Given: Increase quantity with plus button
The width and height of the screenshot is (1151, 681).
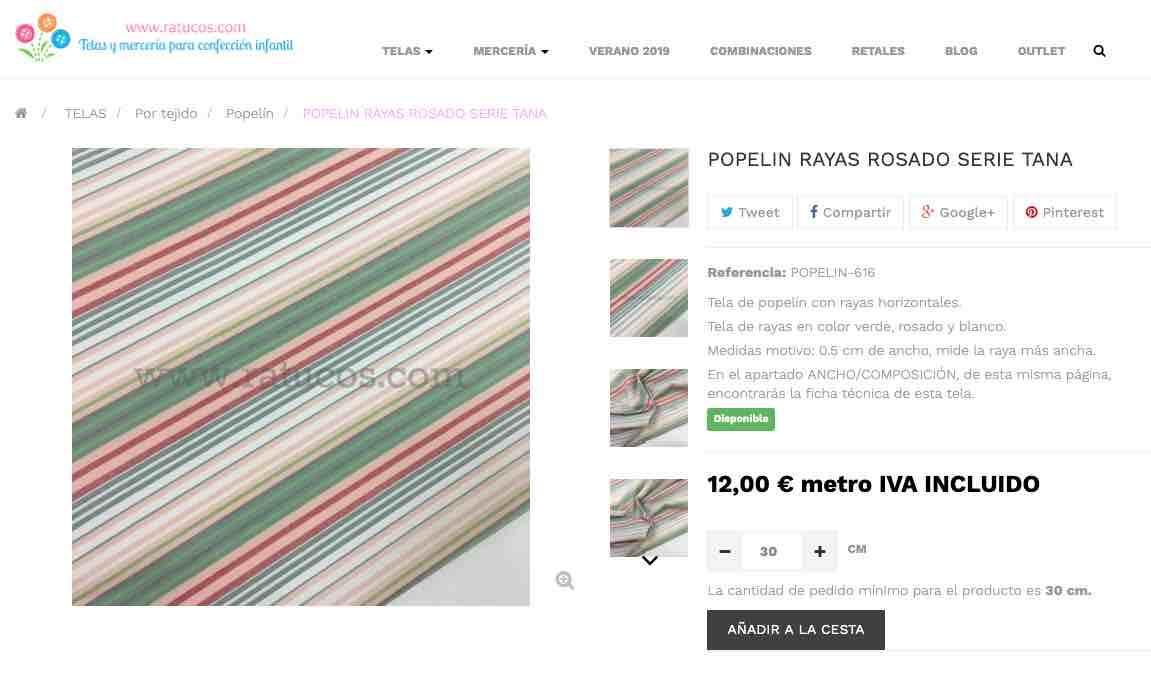Looking at the screenshot, I should [x=819, y=551].
